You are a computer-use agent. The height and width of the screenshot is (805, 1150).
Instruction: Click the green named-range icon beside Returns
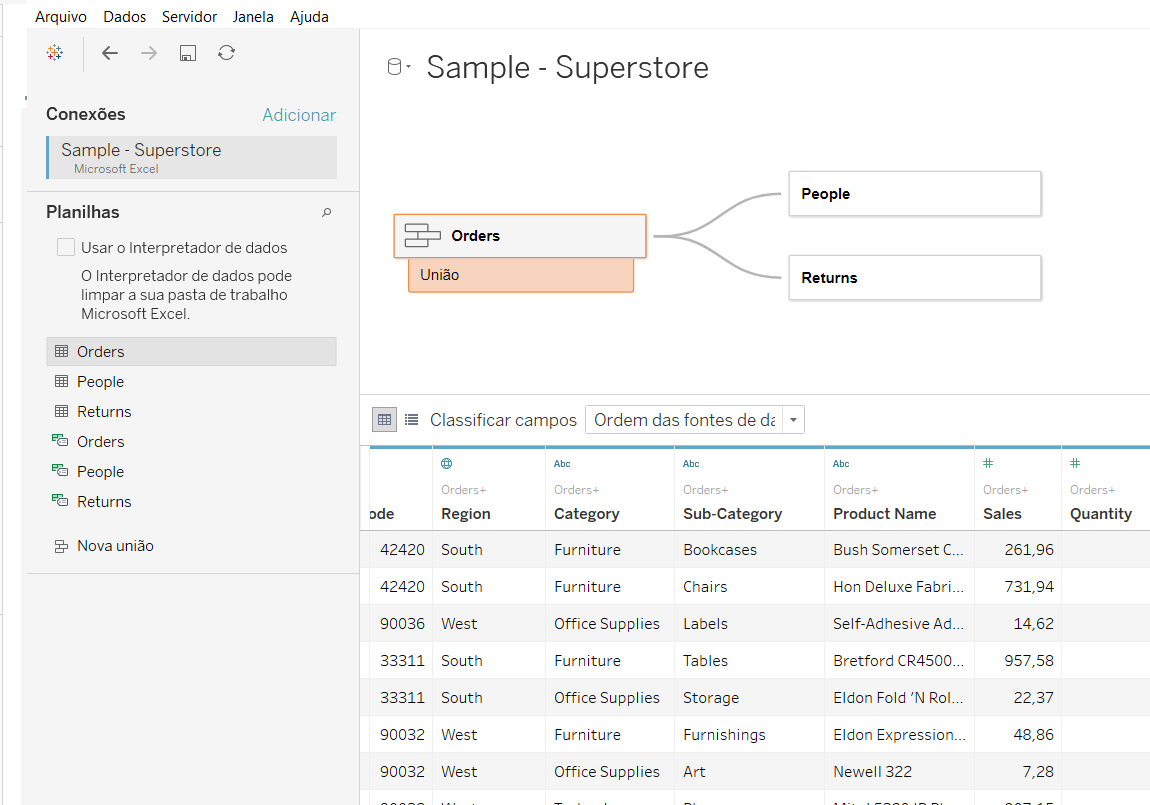point(60,501)
